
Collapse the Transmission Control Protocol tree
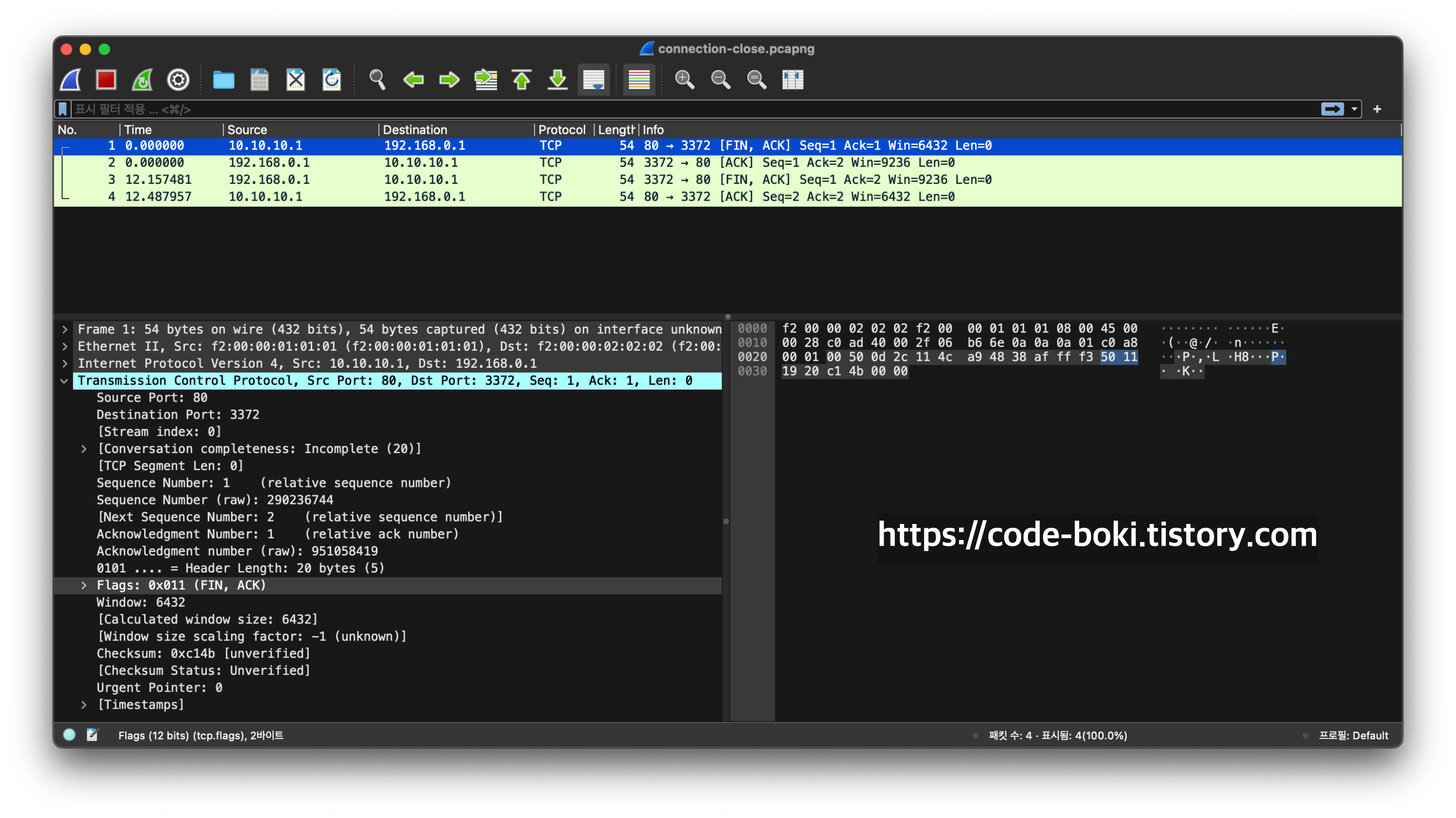coord(65,381)
